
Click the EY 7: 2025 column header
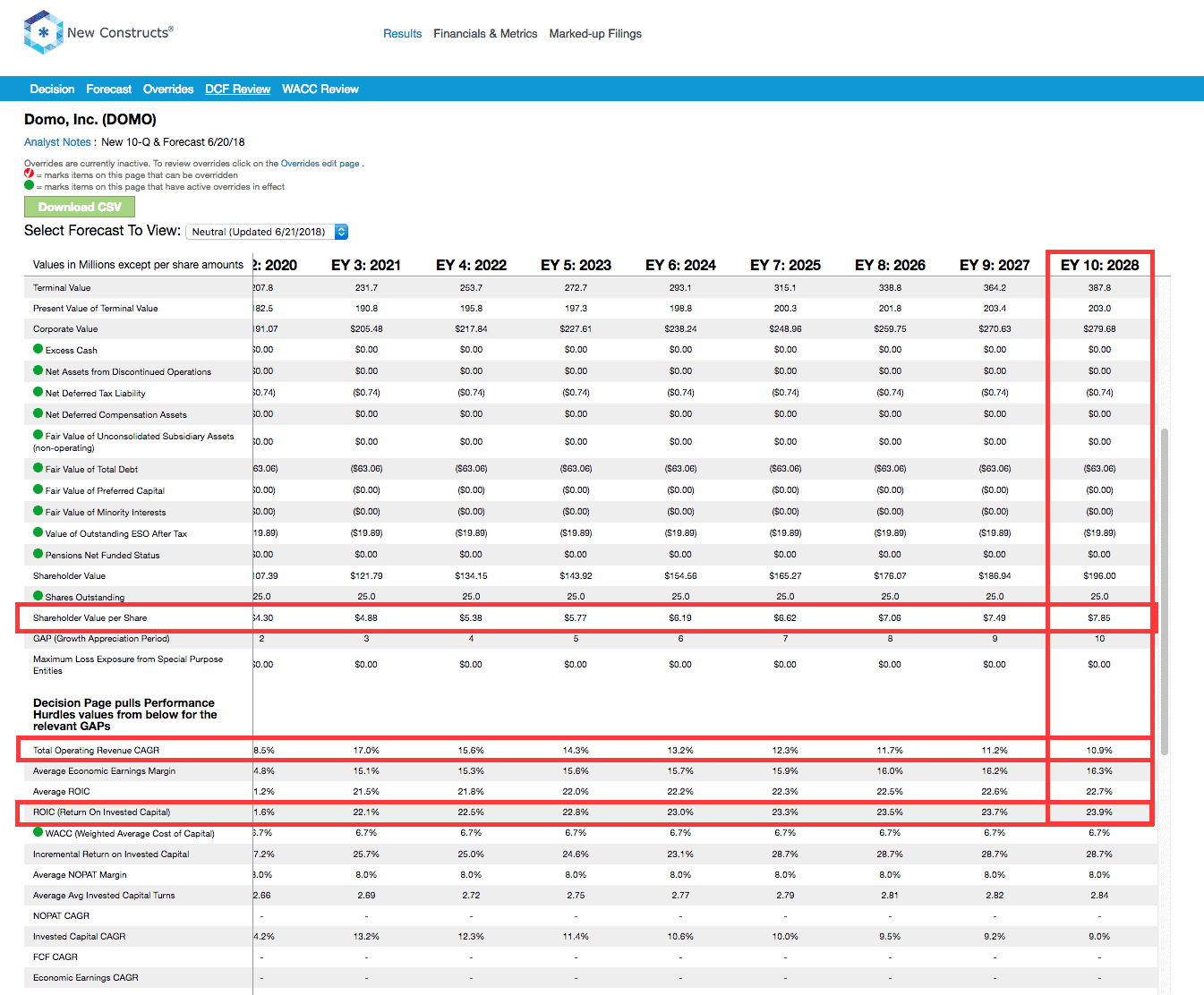(785, 265)
